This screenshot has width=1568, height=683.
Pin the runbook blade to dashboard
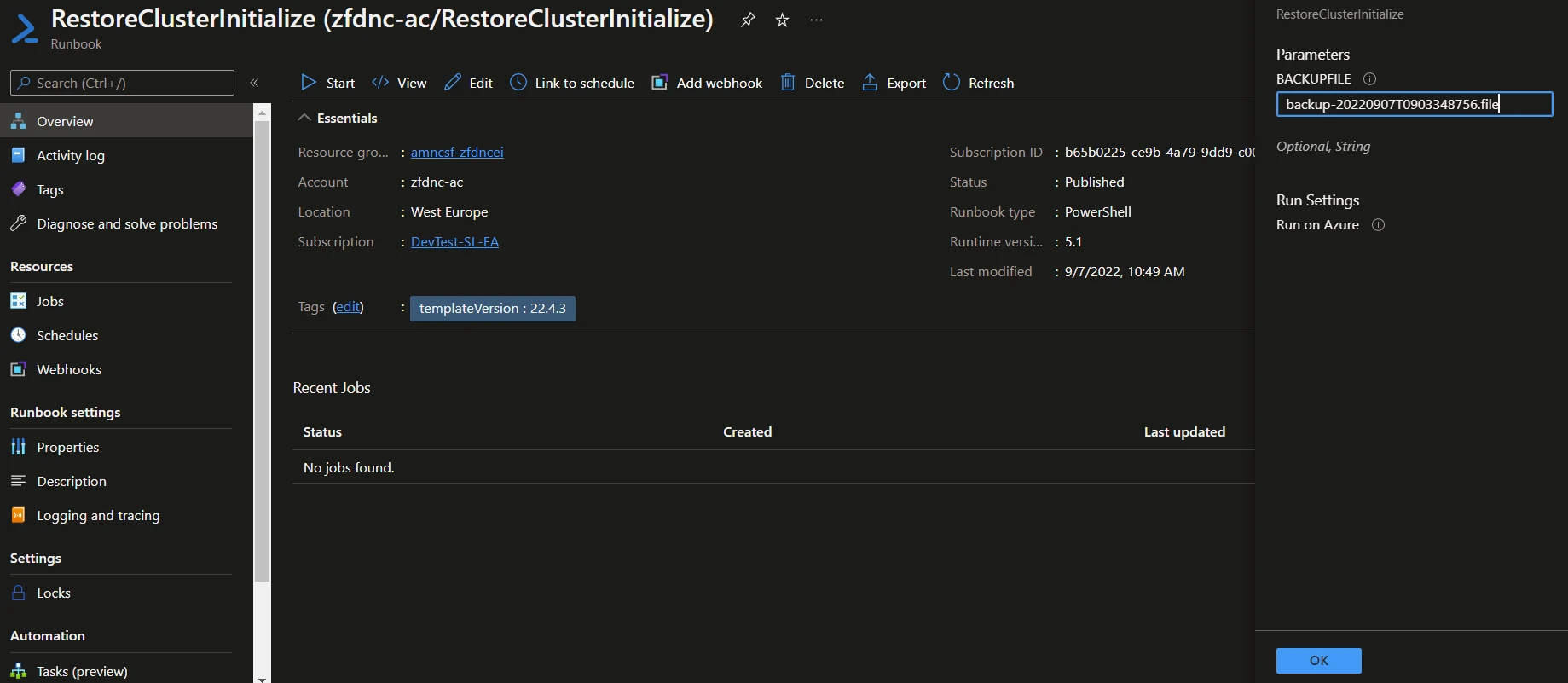[748, 20]
